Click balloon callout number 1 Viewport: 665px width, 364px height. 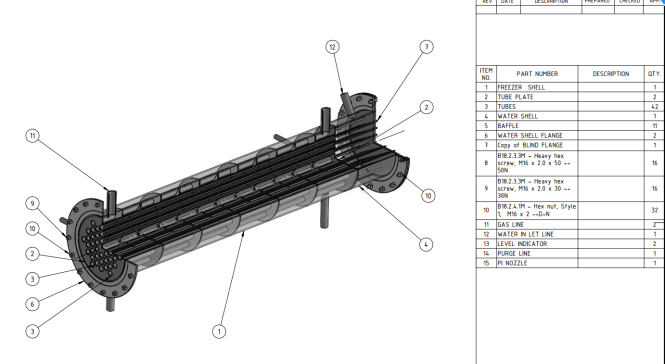tap(219, 331)
